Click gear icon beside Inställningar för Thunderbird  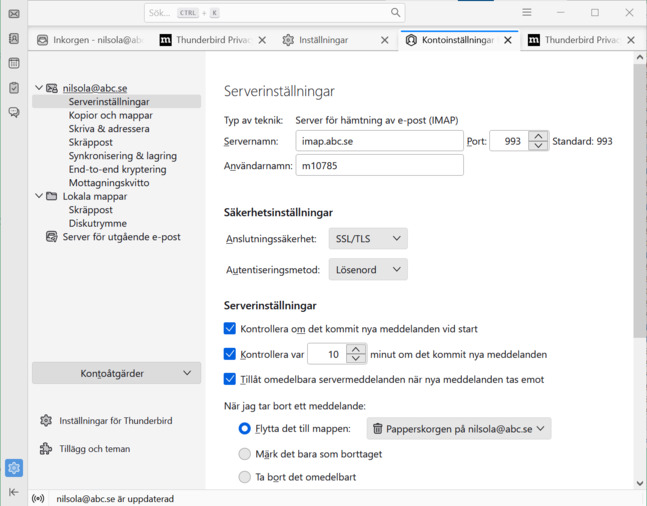pos(46,421)
